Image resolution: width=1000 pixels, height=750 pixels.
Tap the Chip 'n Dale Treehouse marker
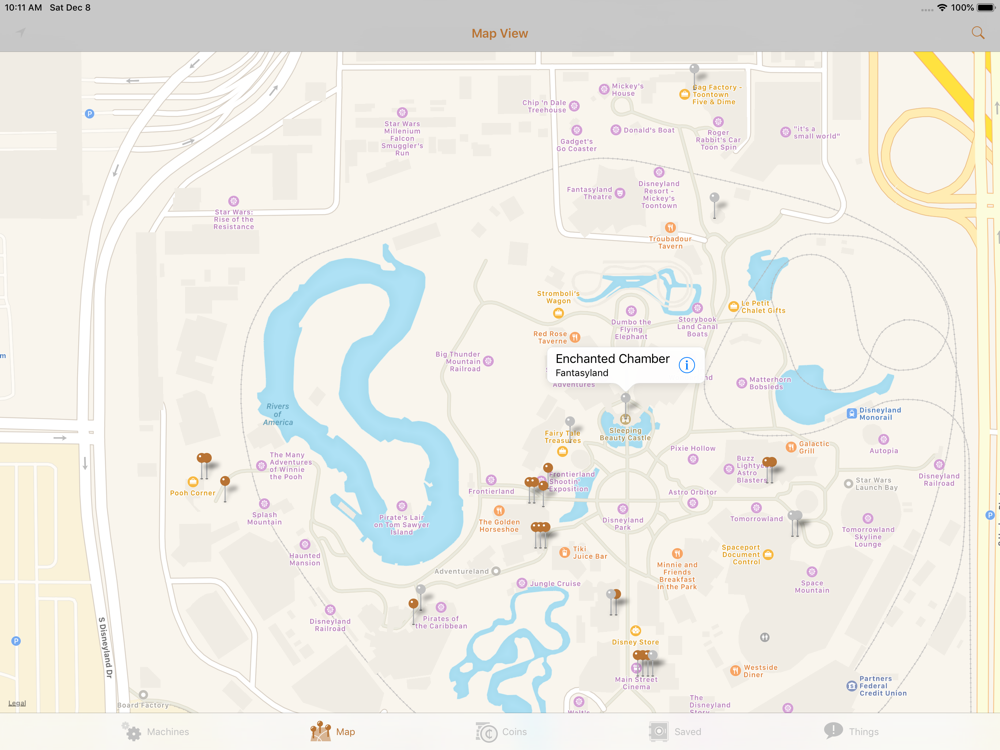[574, 106]
